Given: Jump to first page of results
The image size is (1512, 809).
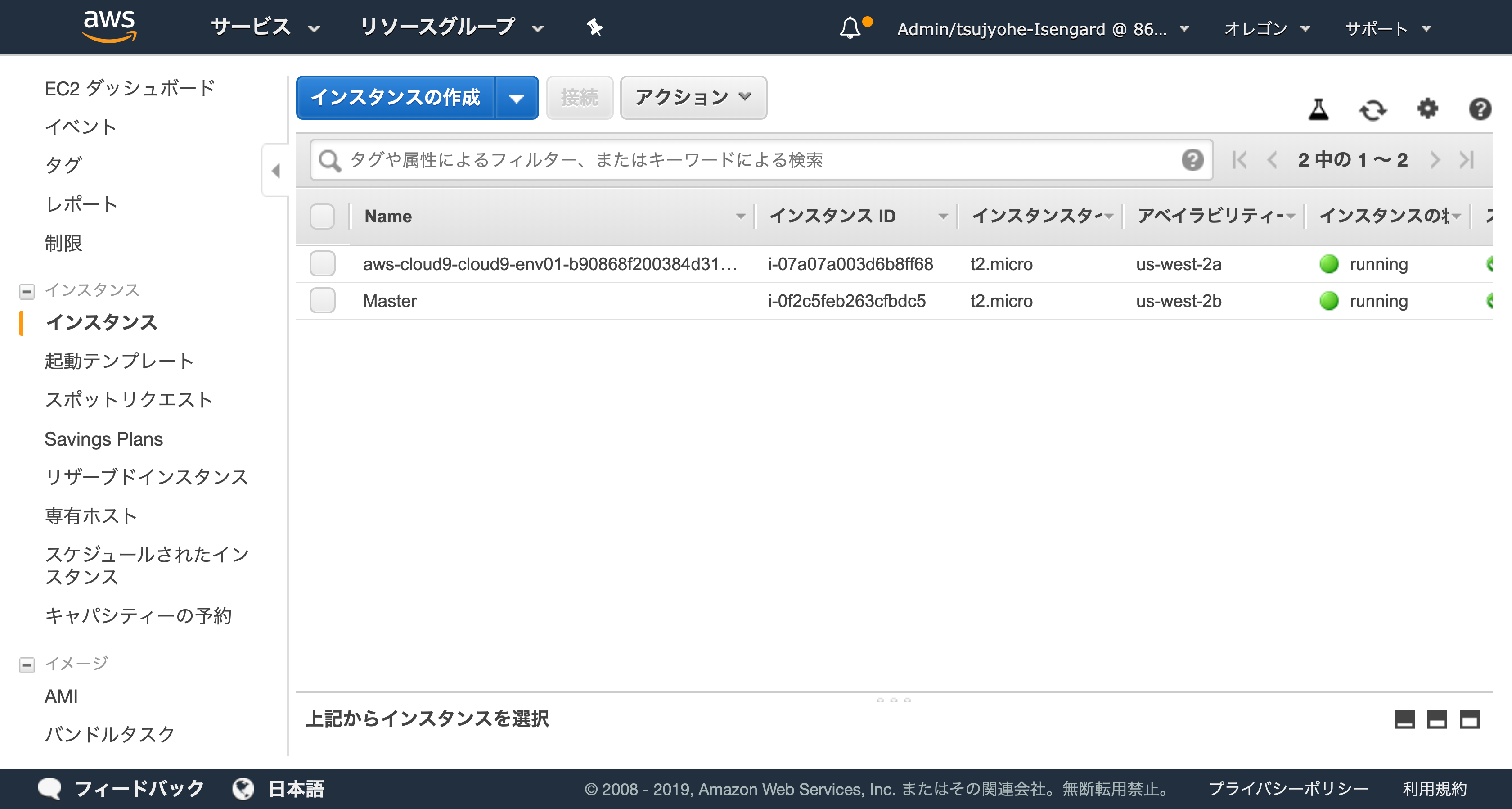Looking at the screenshot, I should pyautogui.click(x=1240, y=160).
